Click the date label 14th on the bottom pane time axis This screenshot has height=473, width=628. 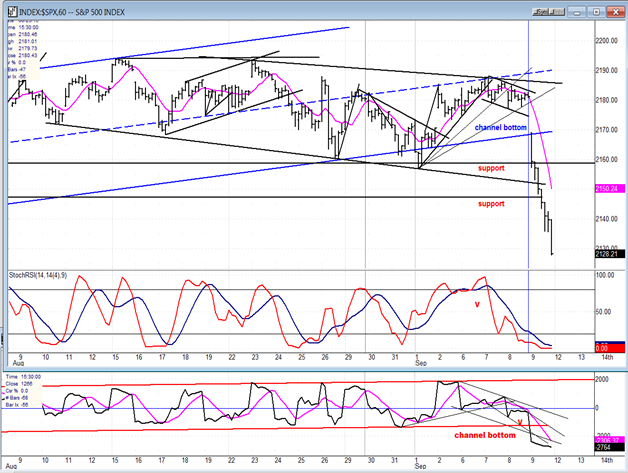point(607,460)
